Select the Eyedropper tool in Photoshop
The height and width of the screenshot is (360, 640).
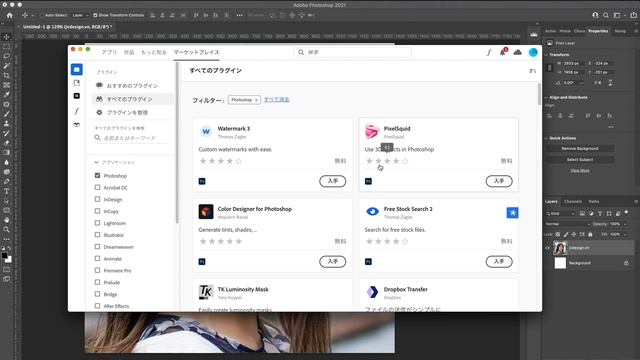(7, 95)
